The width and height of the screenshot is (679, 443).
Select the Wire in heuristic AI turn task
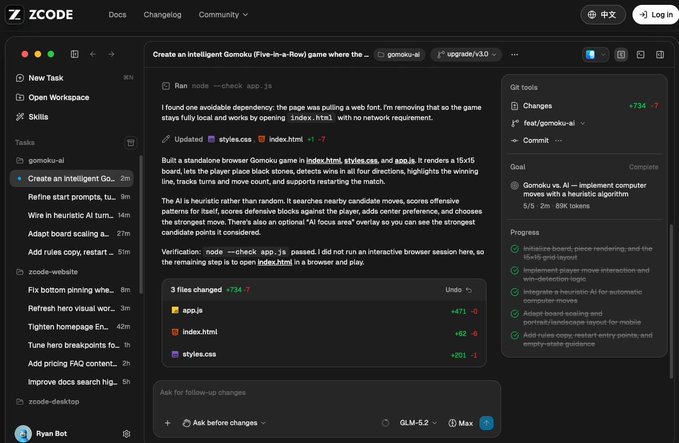(71, 215)
